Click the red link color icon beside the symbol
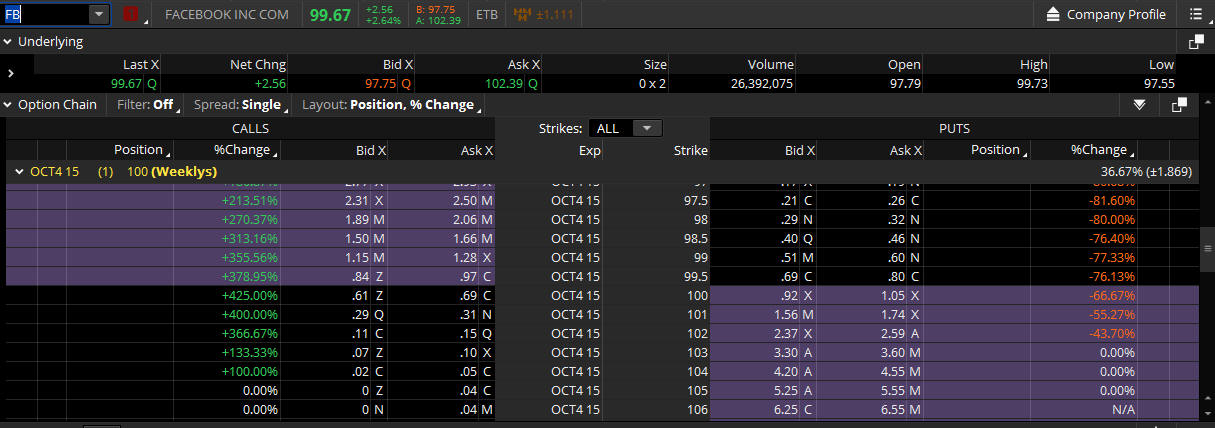The width and height of the screenshot is (1215, 428). 131,15
